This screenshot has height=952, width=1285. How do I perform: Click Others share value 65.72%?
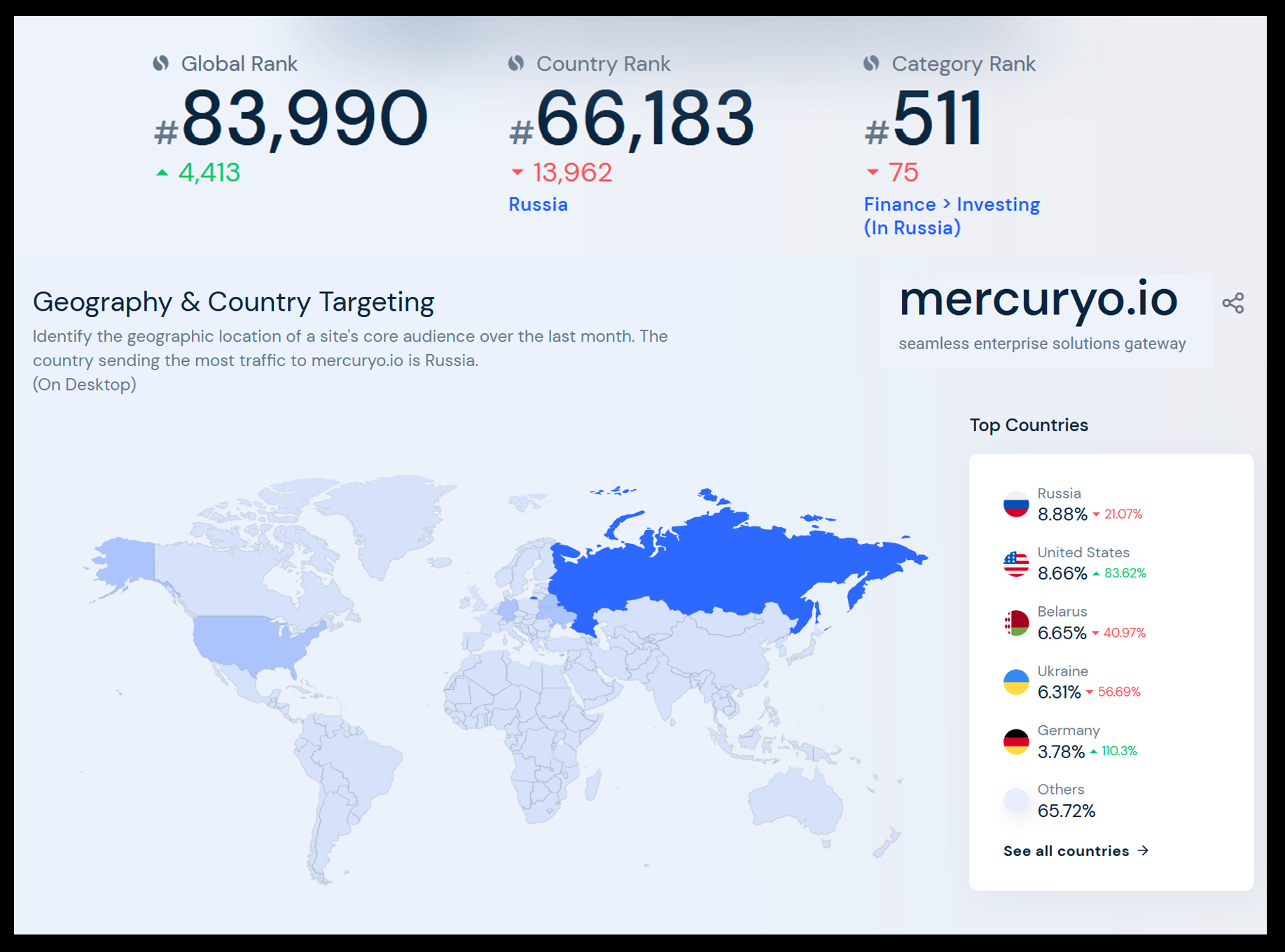pos(1067,811)
